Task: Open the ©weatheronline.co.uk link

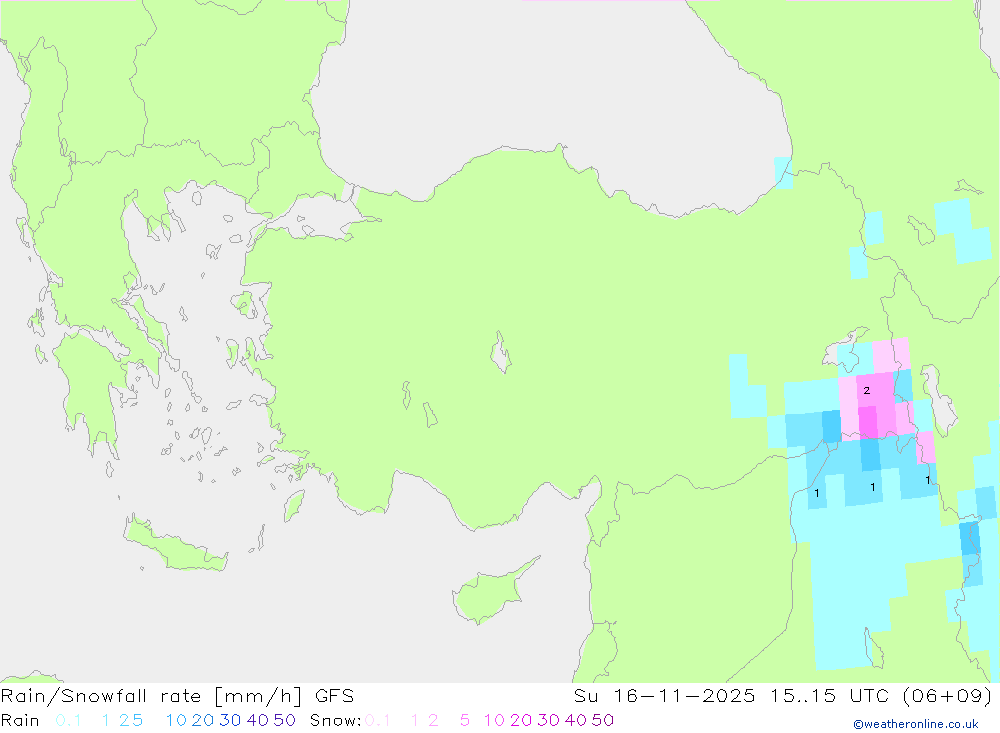Action: [x=916, y=724]
